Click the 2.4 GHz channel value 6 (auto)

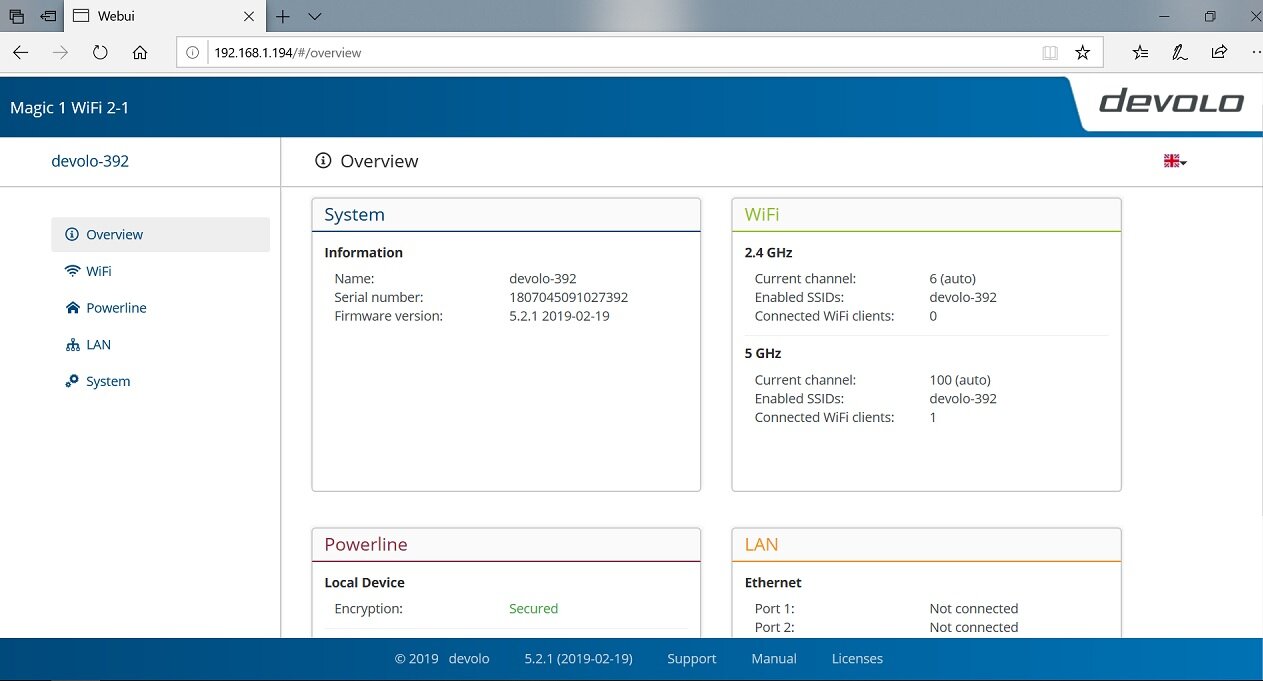click(x=952, y=279)
